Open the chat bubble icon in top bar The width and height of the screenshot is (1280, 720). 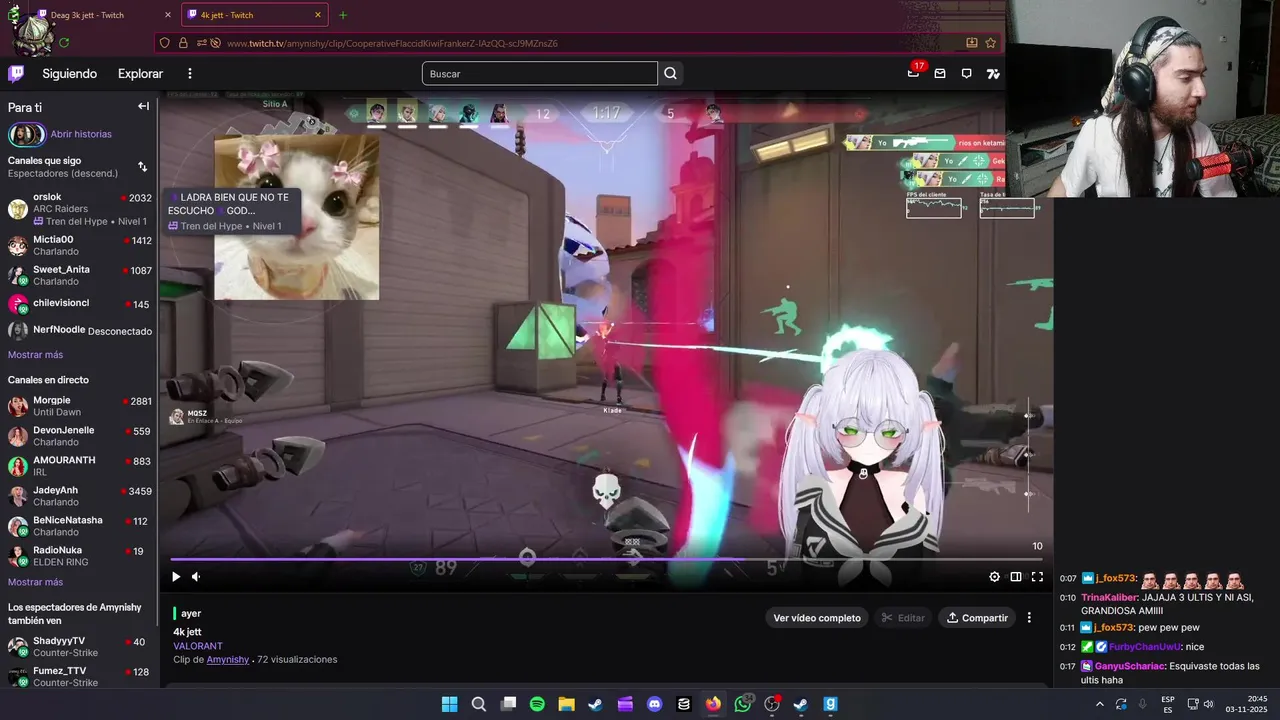[x=966, y=73]
